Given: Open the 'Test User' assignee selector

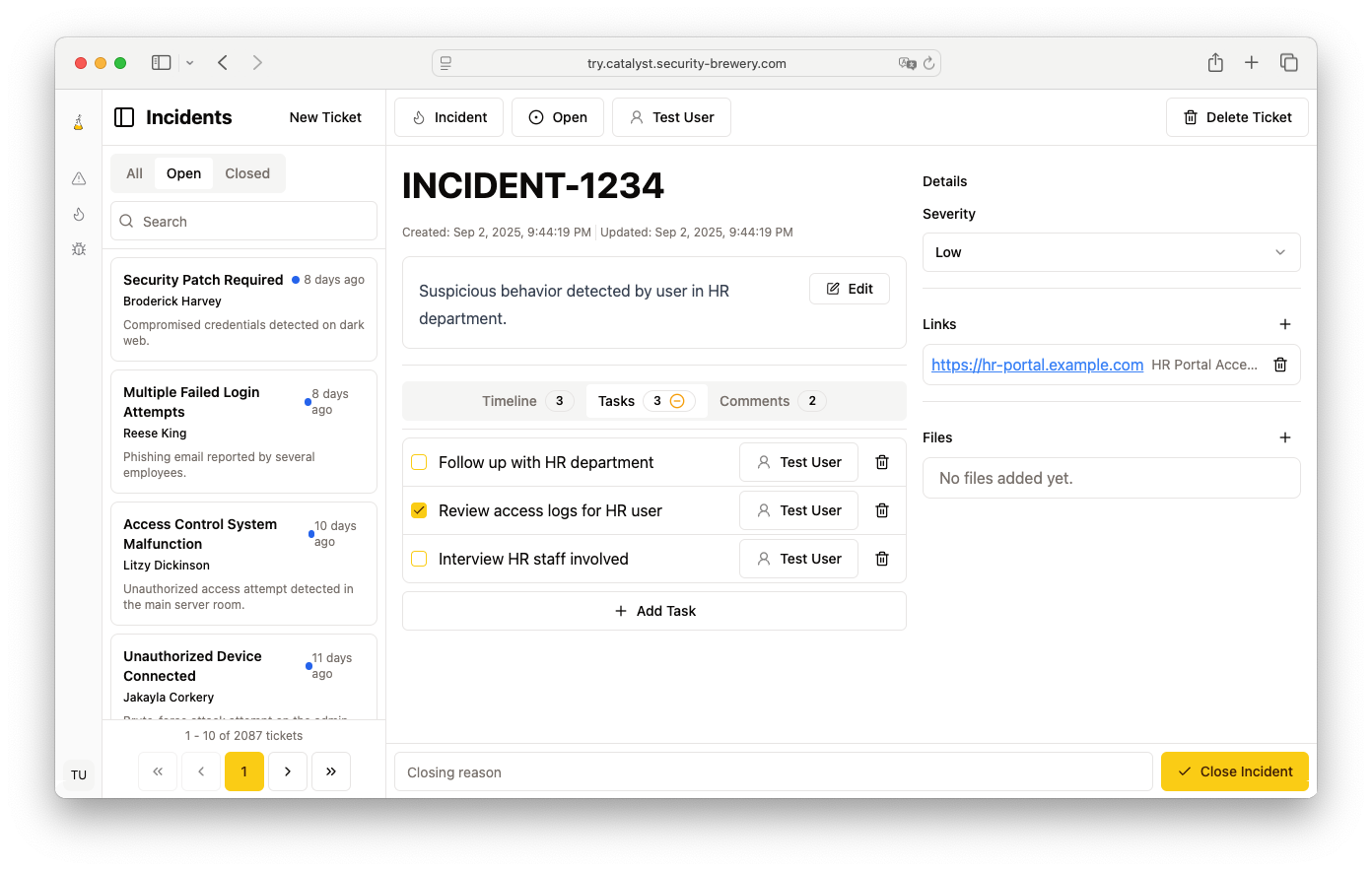Looking at the screenshot, I should pos(671,116).
